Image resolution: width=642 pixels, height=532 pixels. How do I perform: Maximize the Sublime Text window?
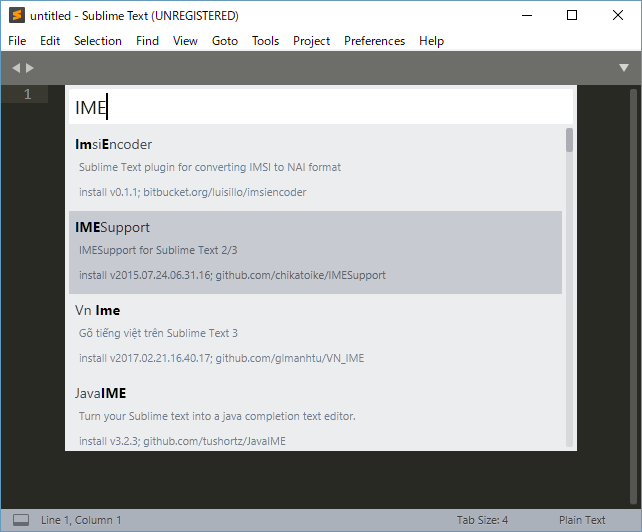click(572, 16)
